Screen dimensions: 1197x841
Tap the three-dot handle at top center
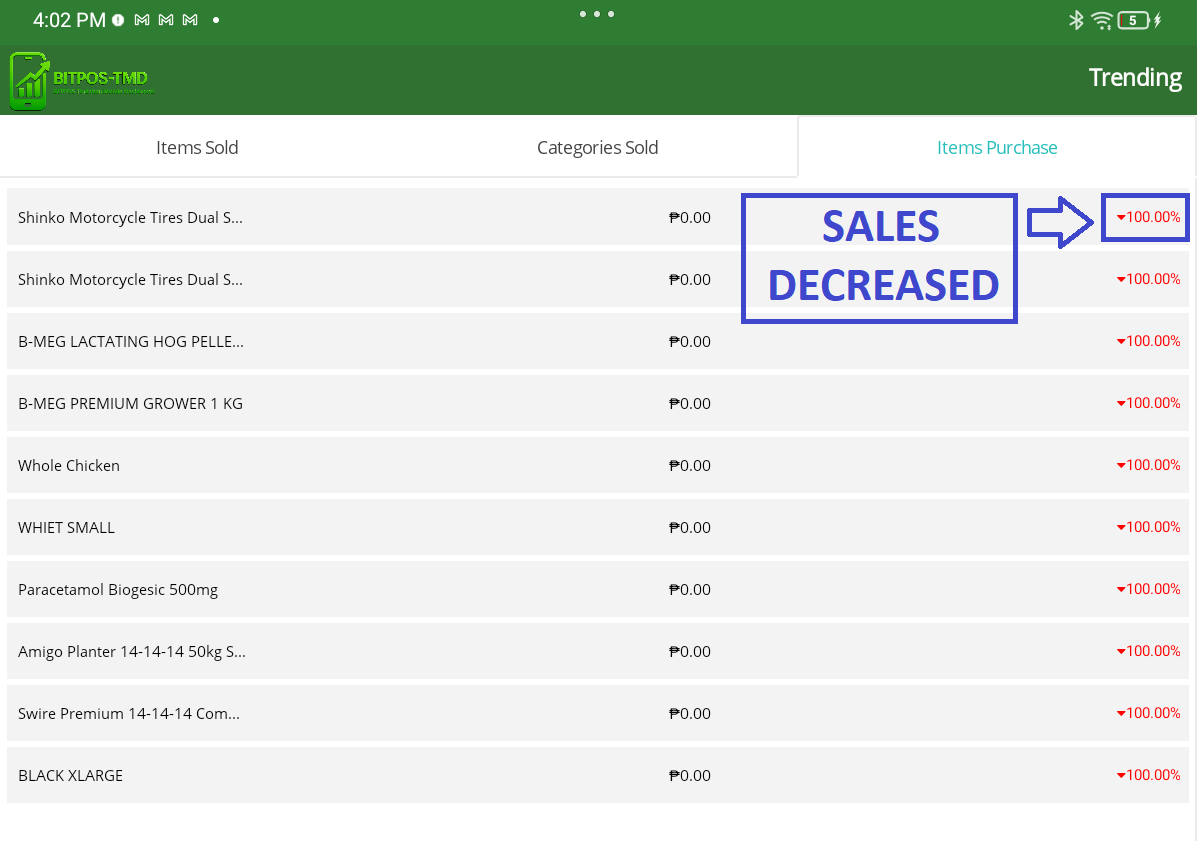(597, 14)
